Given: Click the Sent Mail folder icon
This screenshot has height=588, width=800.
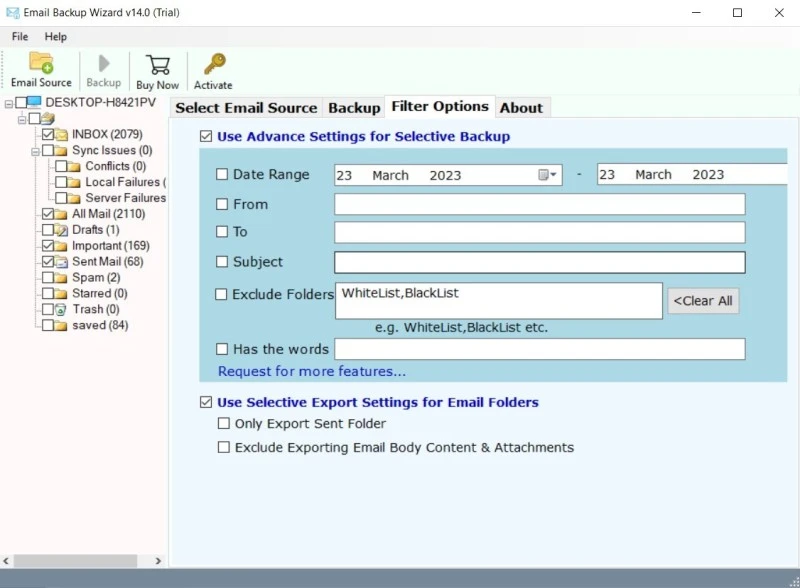Looking at the screenshot, I should tap(61, 262).
